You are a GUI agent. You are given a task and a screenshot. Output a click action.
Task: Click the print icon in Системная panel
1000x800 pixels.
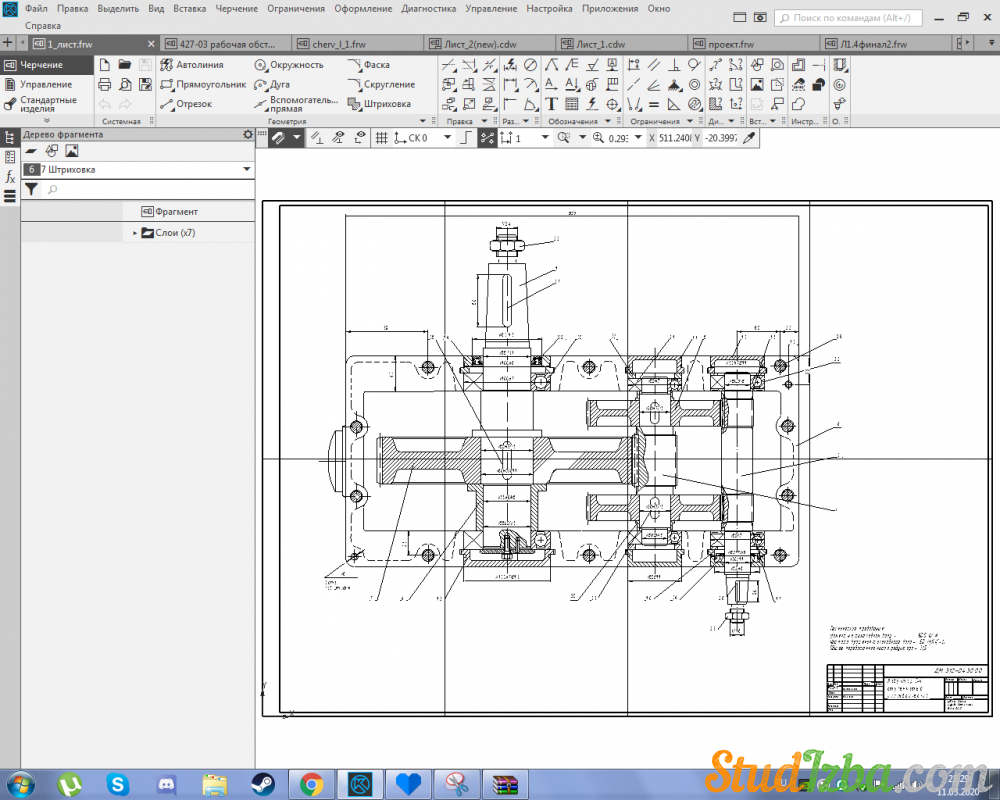104,85
